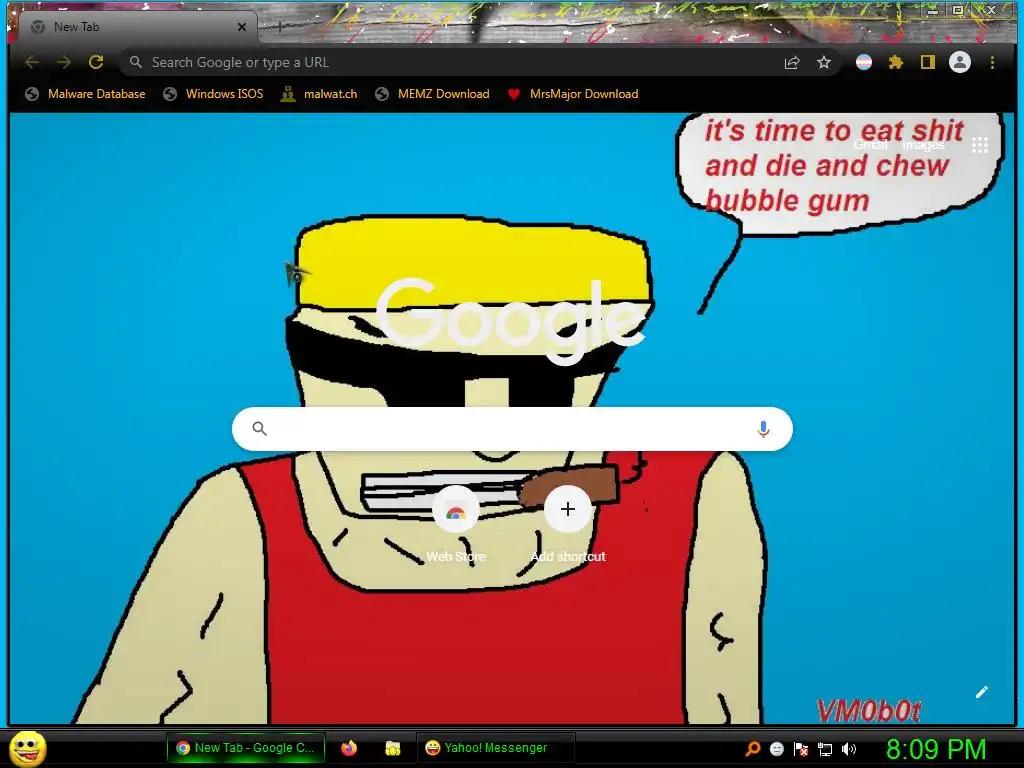1024x768 pixels.
Task: Open the Malware Database bookmark
Action: click(85, 94)
